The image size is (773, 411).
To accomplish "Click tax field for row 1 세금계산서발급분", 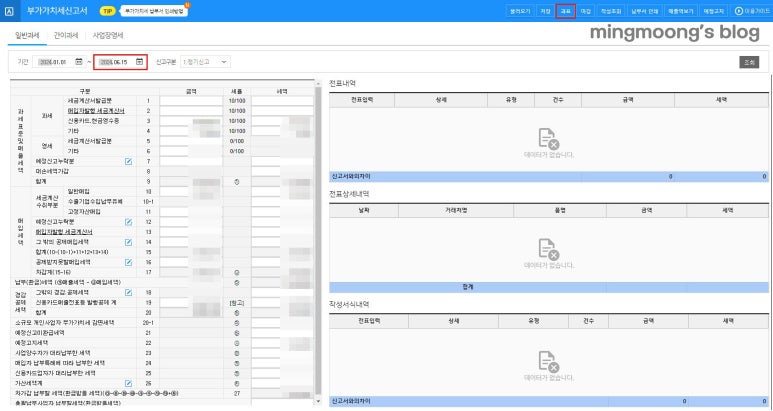I will (x=282, y=101).
